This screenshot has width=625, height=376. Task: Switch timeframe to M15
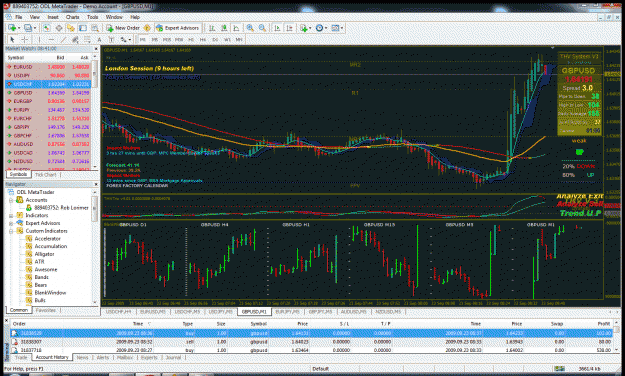[167, 39]
